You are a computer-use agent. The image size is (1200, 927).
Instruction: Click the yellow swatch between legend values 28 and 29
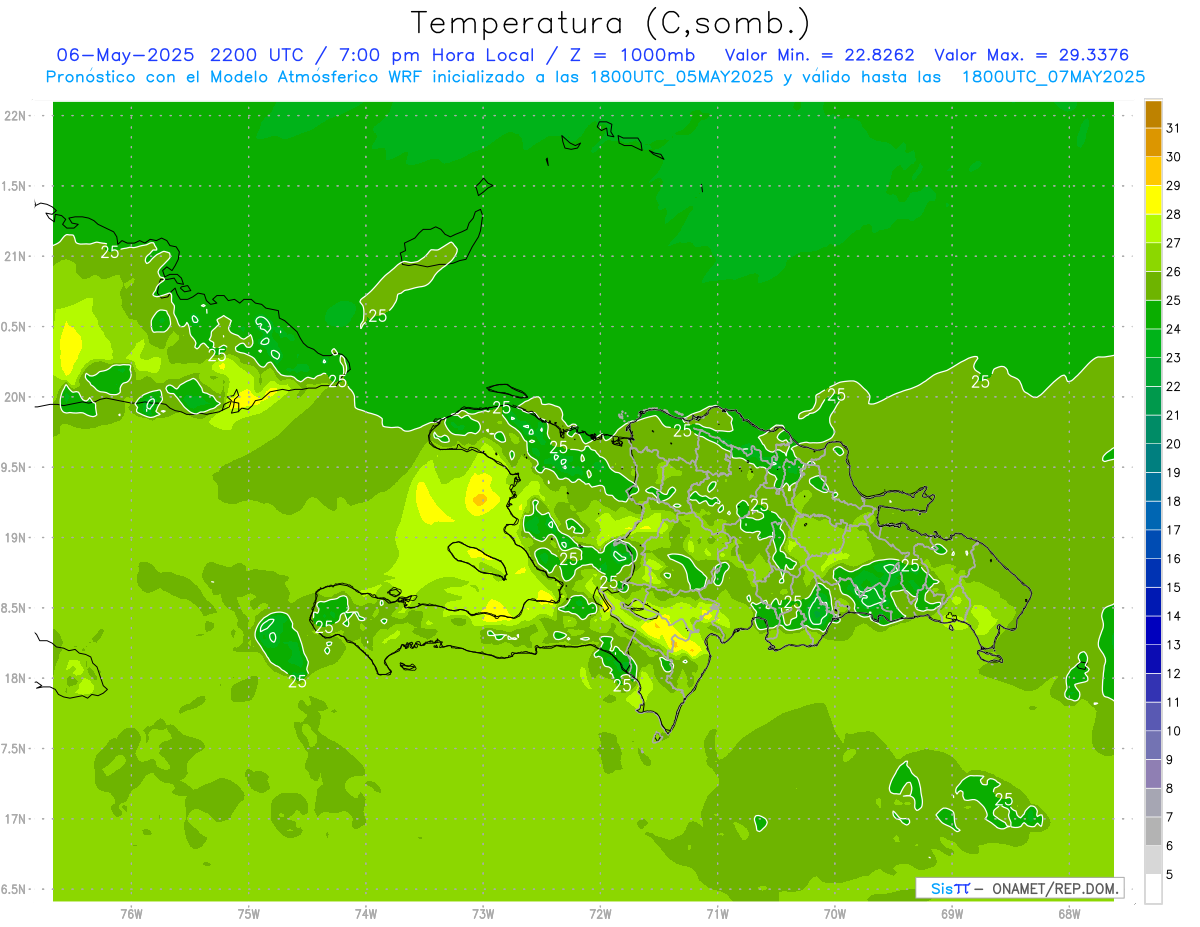[1153, 200]
